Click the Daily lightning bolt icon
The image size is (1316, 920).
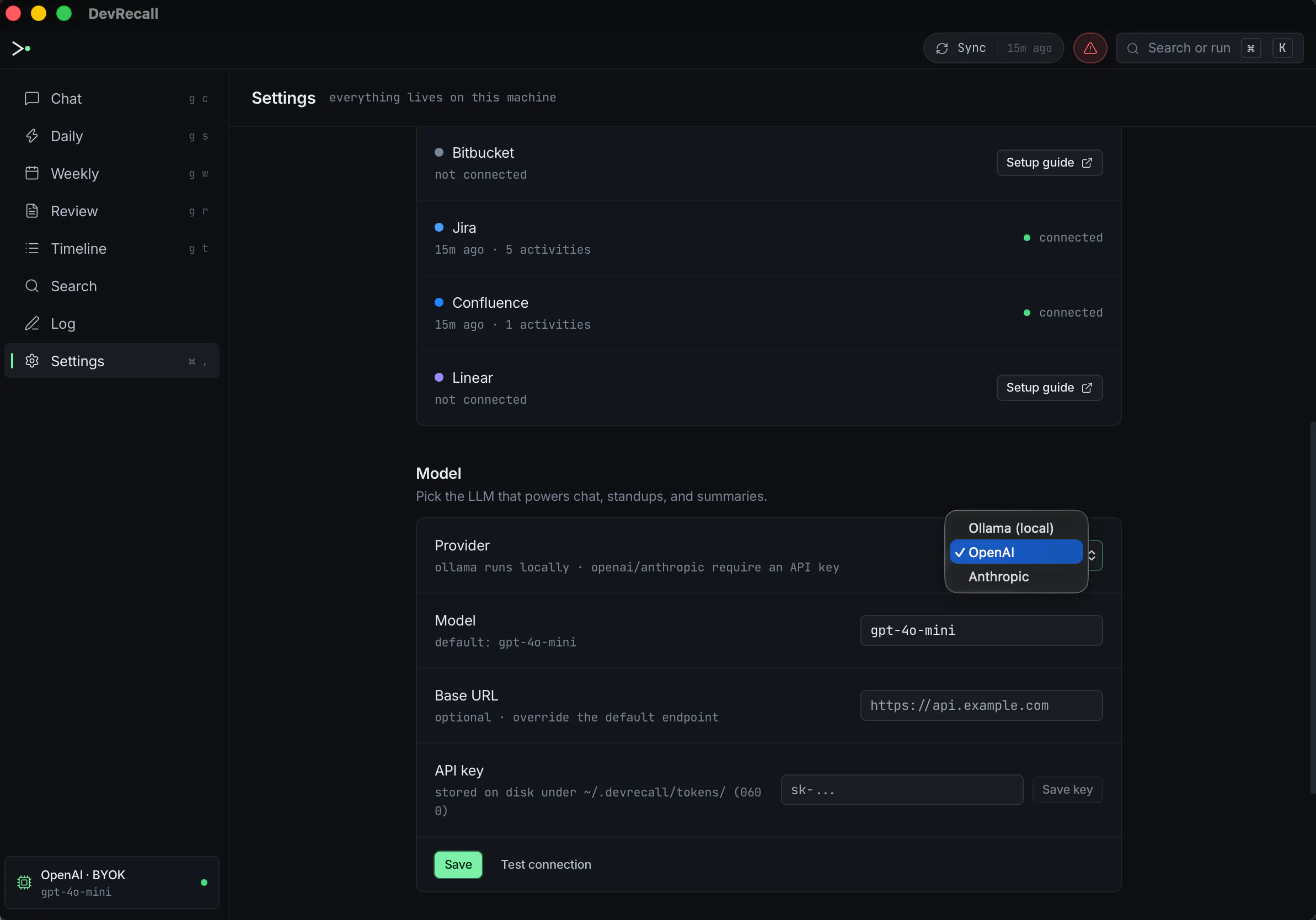32,136
